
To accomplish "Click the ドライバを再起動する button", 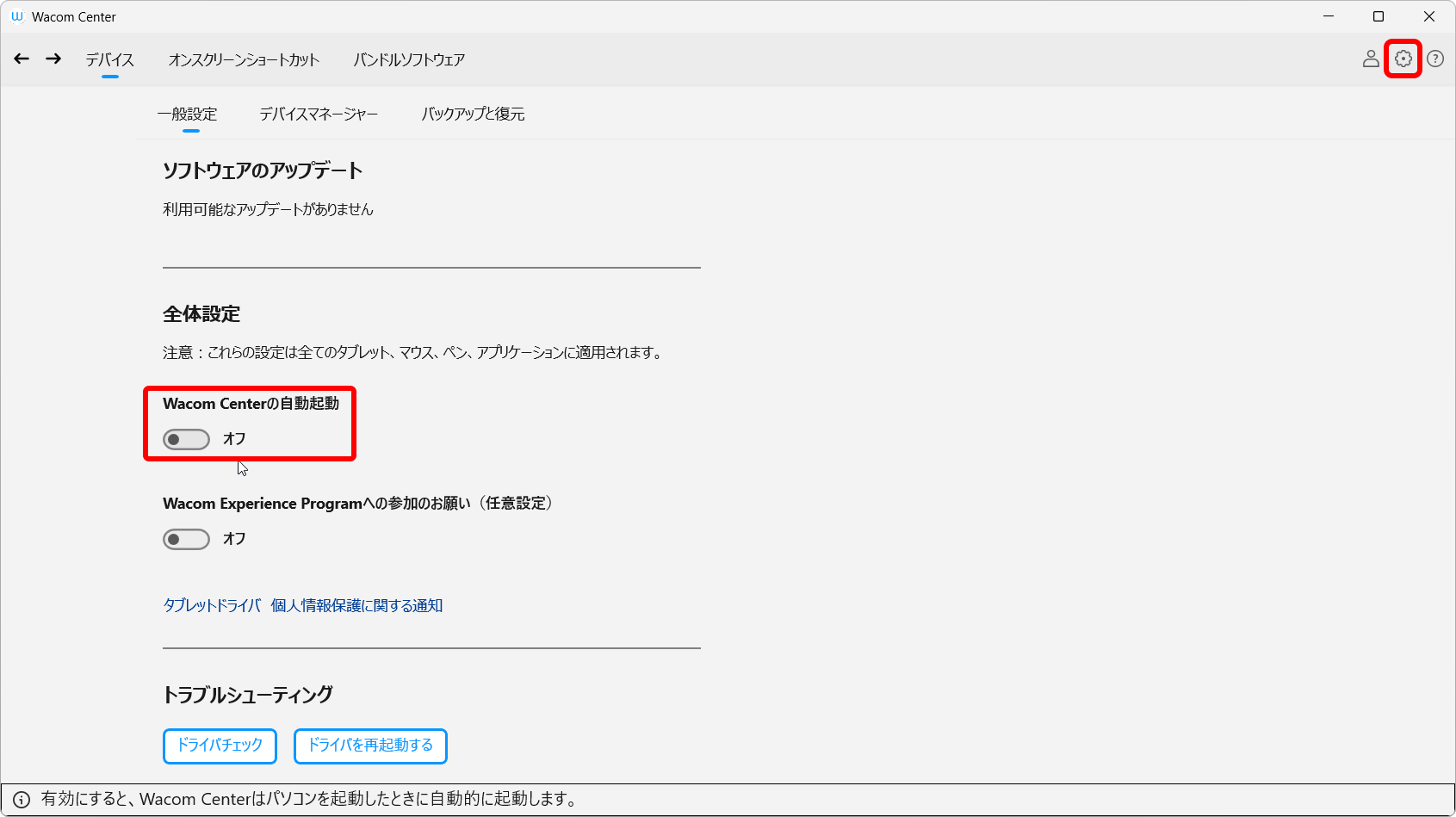I will (x=370, y=746).
